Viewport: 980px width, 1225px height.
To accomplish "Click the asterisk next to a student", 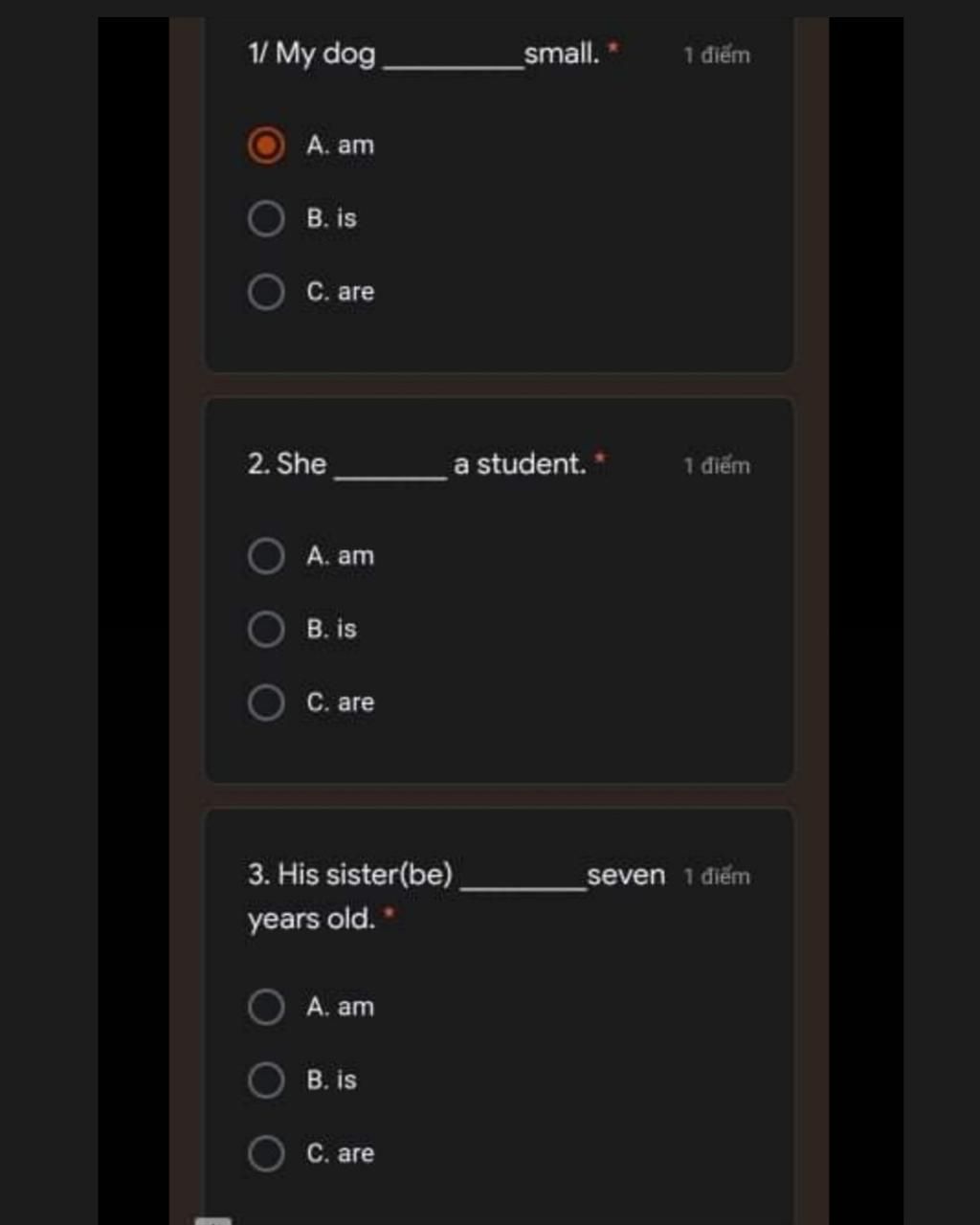I will 602,458.
